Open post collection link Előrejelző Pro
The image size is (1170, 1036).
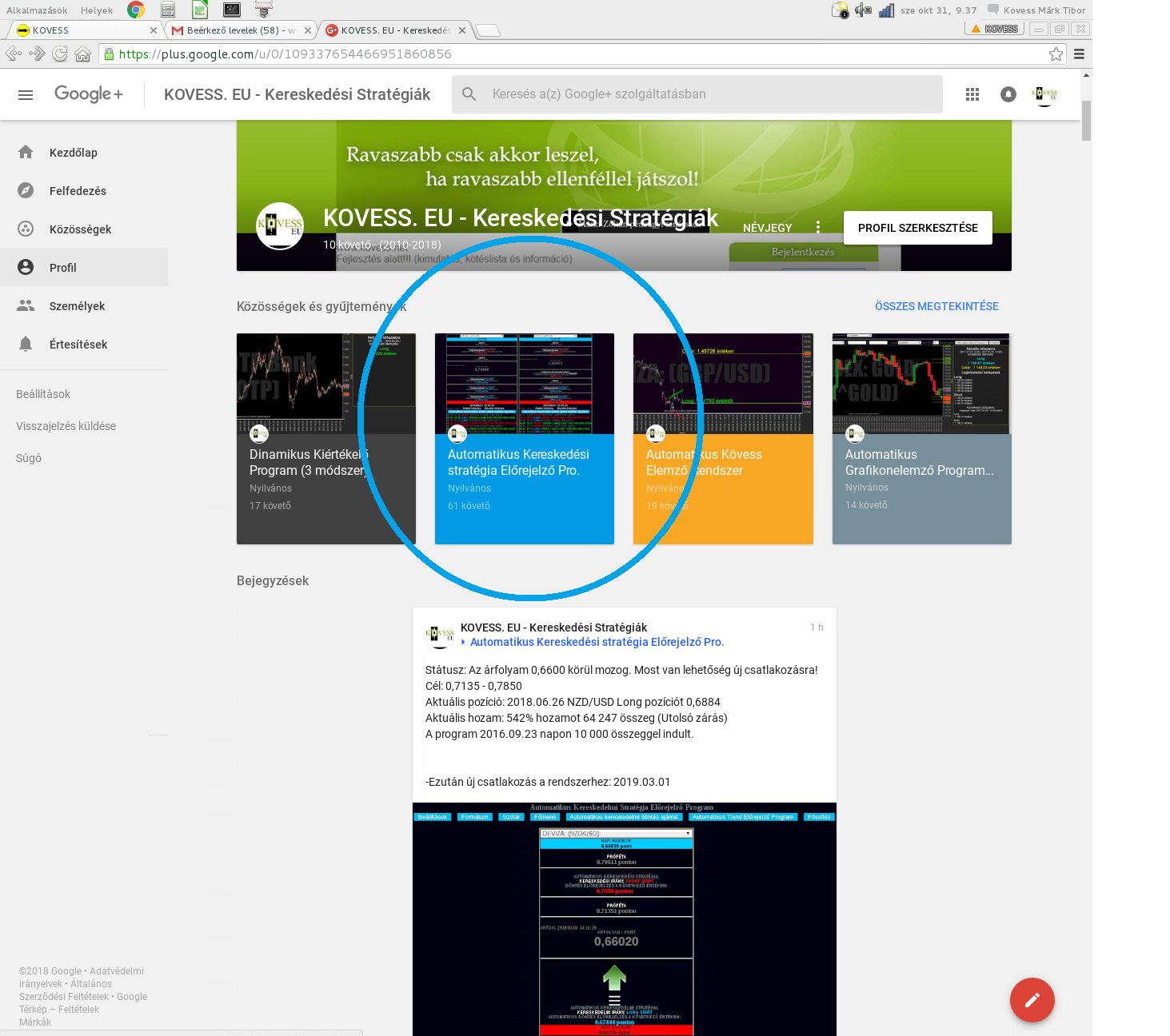point(597,642)
